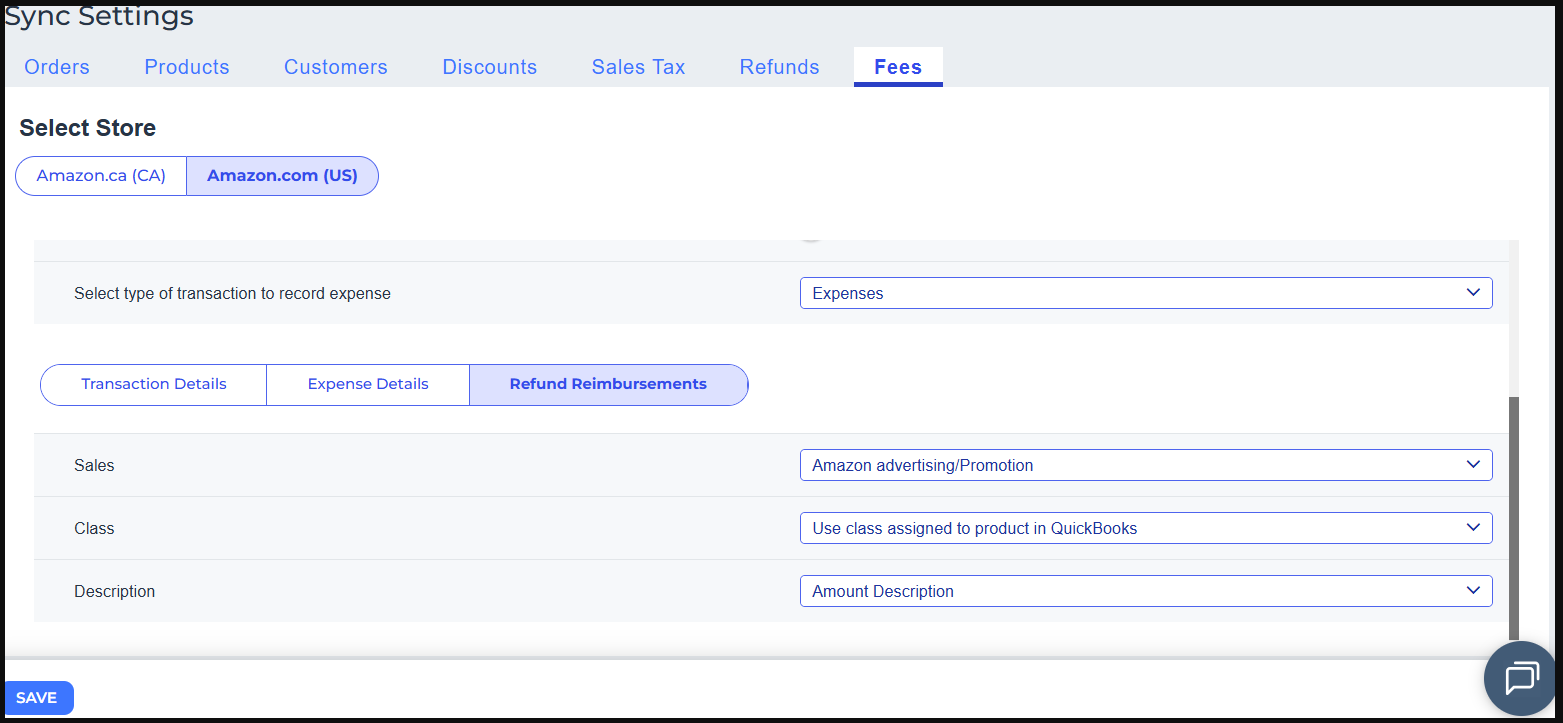Open the Class dropdown
This screenshot has height=723, width=1563.
(1146, 528)
